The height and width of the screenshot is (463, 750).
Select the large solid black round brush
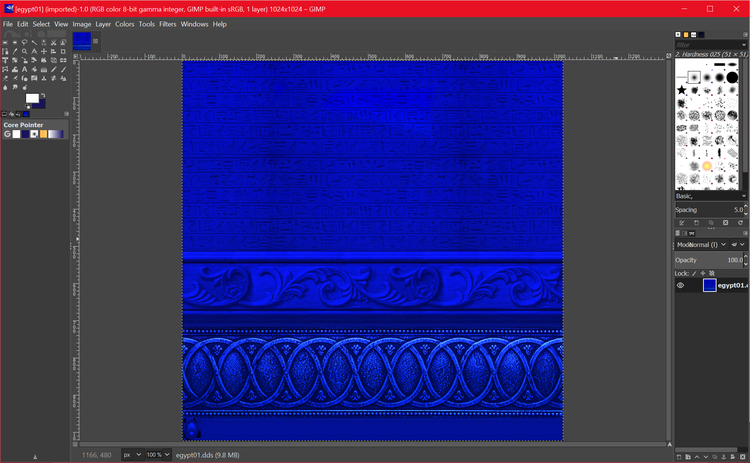pyautogui.click(x=732, y=77)
